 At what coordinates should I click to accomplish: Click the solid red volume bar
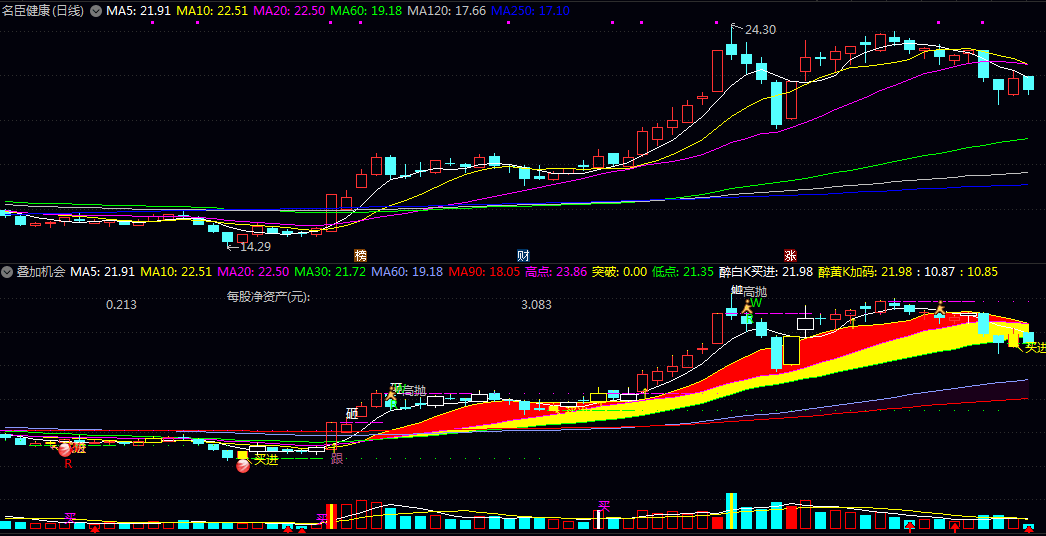pyautogui.click(x=791, y=517)
